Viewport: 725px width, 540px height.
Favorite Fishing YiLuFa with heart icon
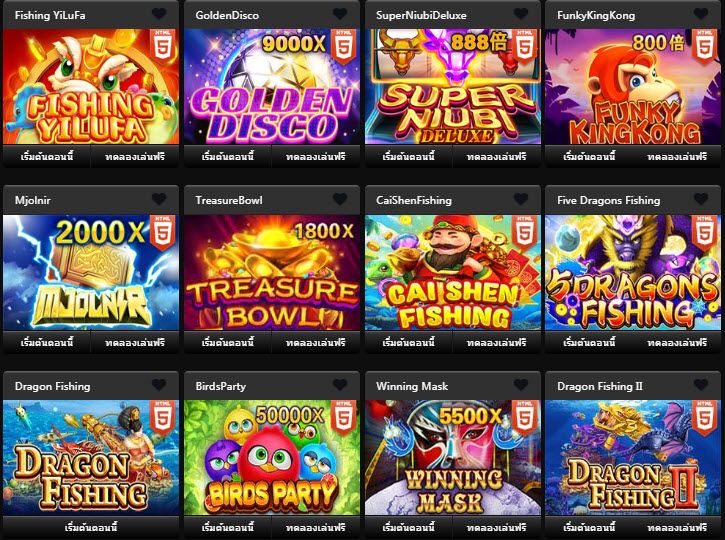click(159, 14)
